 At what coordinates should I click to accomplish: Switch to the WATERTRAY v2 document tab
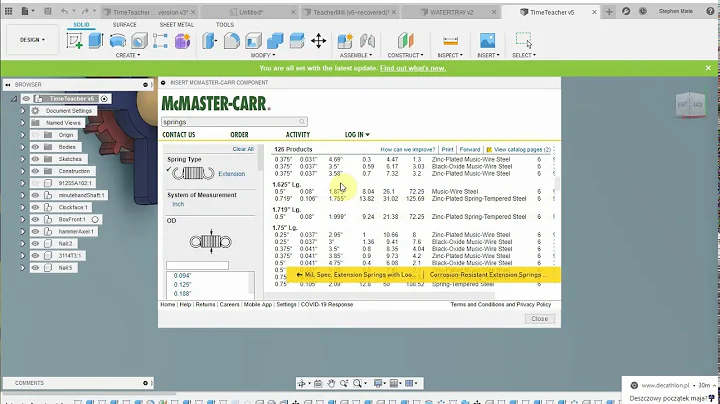coord(451,12)
